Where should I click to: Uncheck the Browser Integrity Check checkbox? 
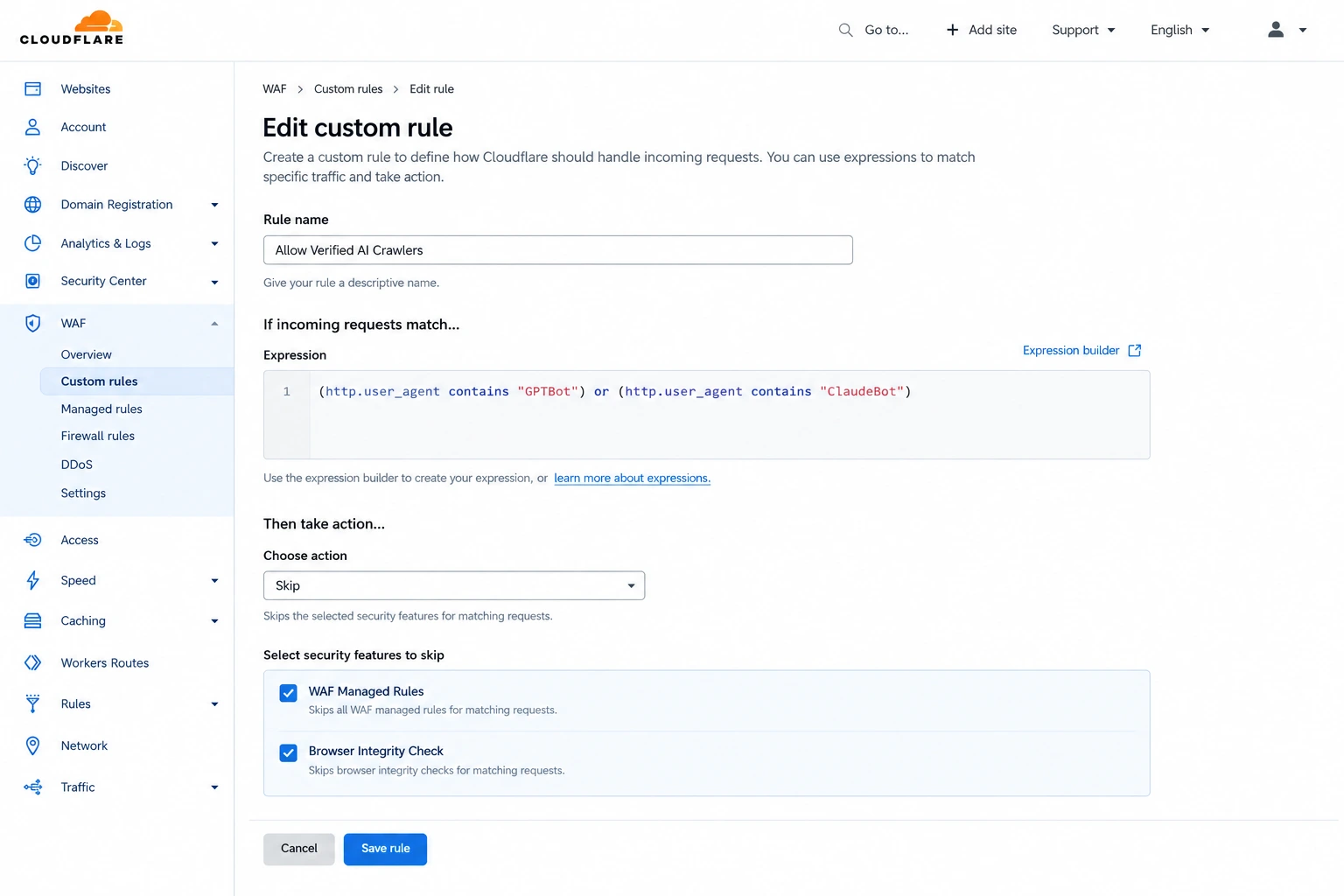288,752
